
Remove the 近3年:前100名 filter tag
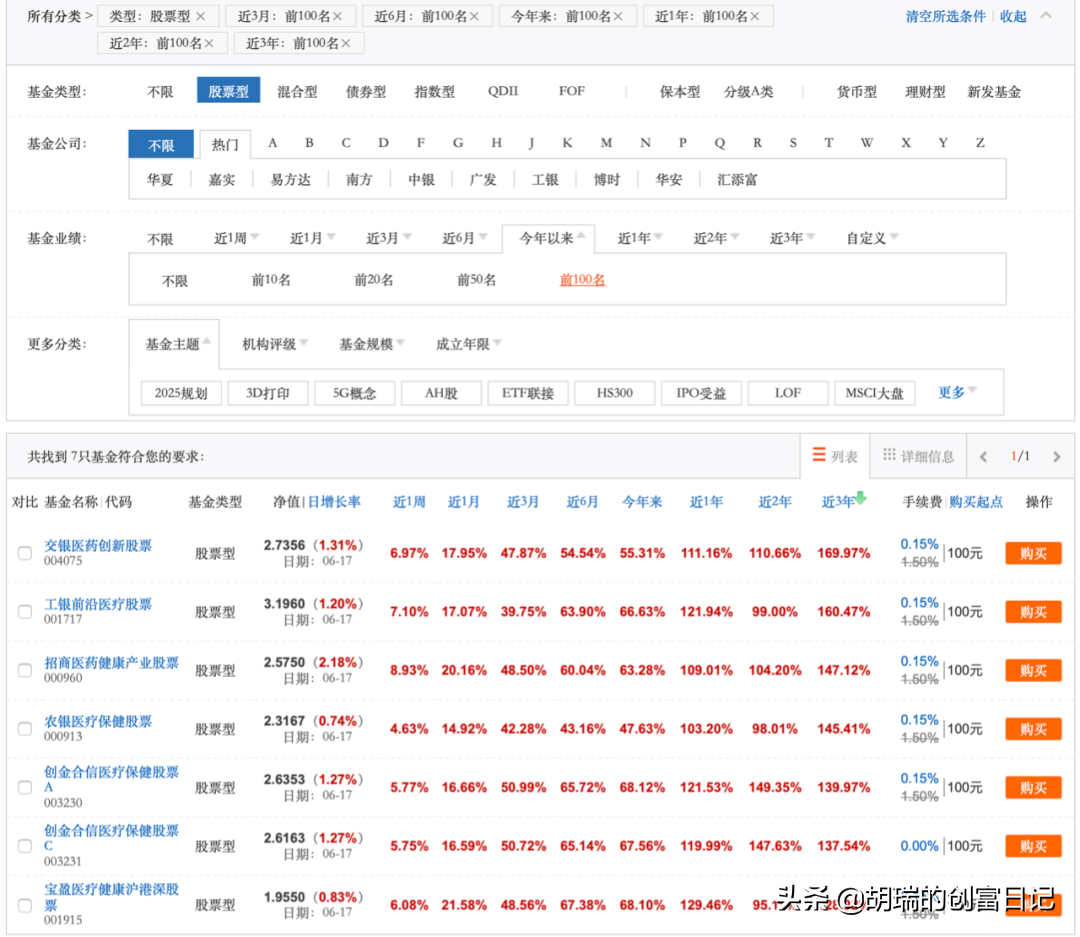tap(346, 43)
